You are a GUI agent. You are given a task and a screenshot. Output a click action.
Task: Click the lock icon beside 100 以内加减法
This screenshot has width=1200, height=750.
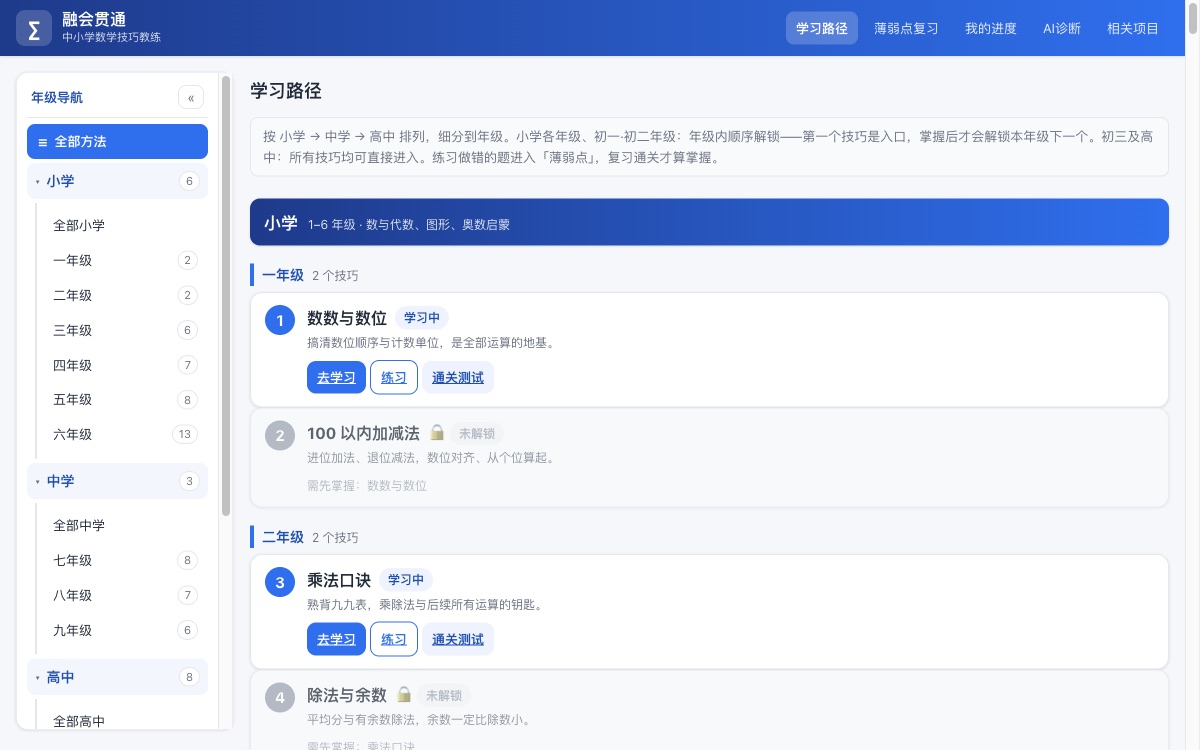[437, 433]
